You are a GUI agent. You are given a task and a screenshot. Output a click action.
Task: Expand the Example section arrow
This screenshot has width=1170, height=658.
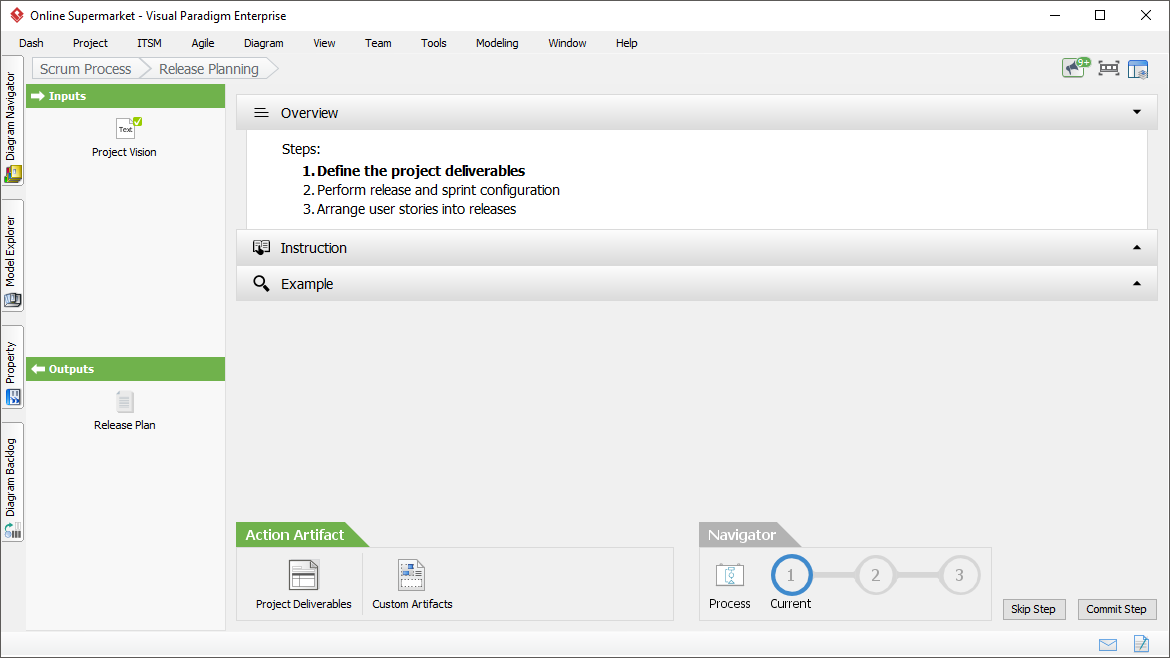[x=1136, y=283]
